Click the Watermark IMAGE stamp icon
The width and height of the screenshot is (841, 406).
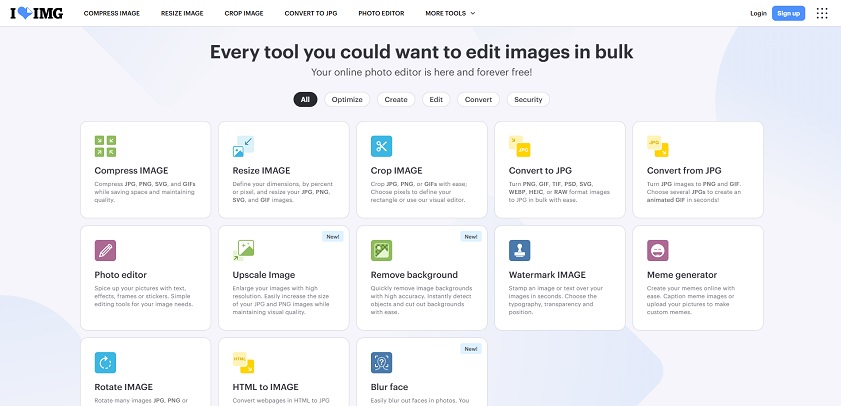pos(519,250)
